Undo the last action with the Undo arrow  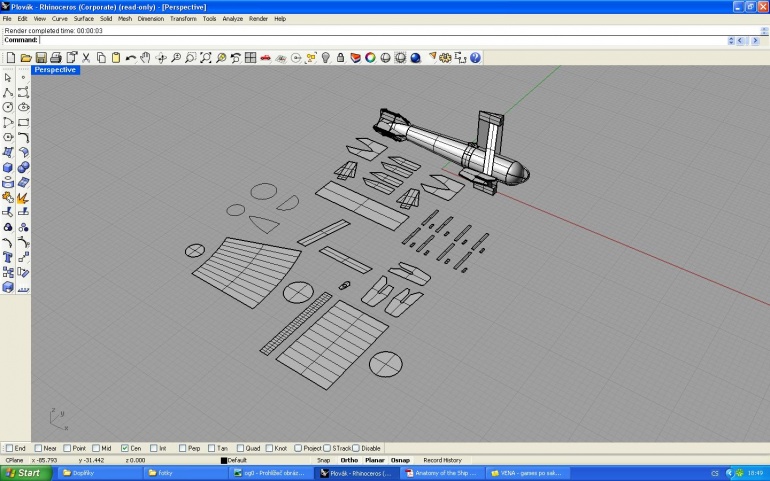[131, 58]
